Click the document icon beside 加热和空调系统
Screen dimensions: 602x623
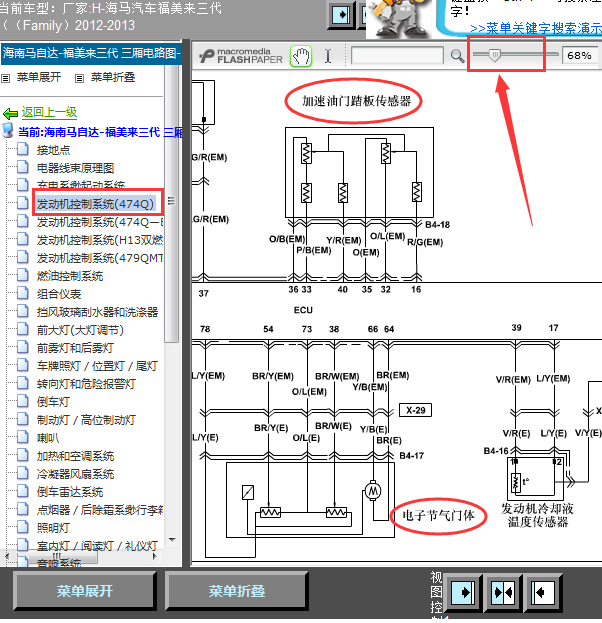coord(23,455)
